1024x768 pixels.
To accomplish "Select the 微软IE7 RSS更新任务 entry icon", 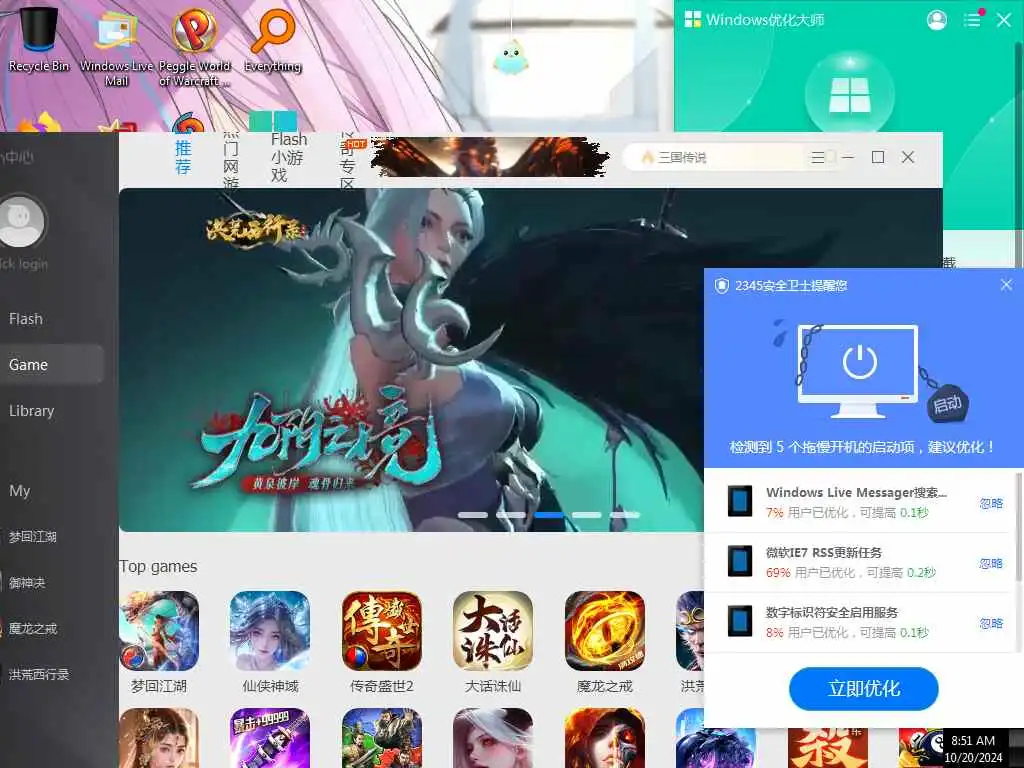I will (740, 561).
